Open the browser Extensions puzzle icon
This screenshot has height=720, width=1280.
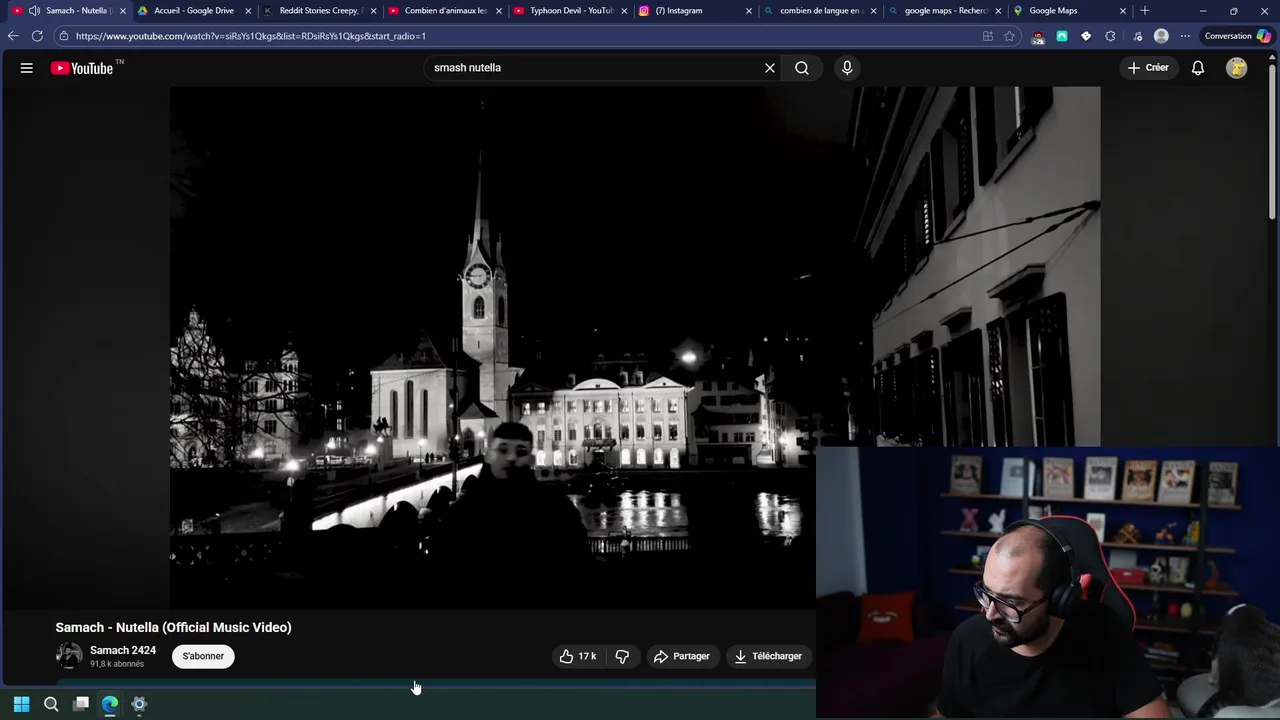(x=1110, y=36)
